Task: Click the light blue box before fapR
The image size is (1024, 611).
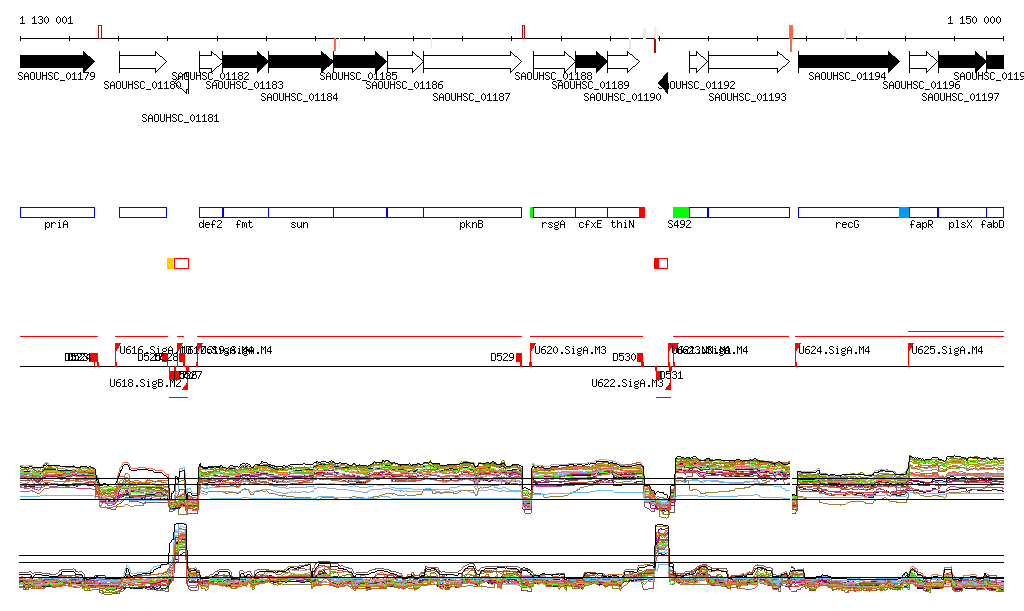Action: coord(904,212)
